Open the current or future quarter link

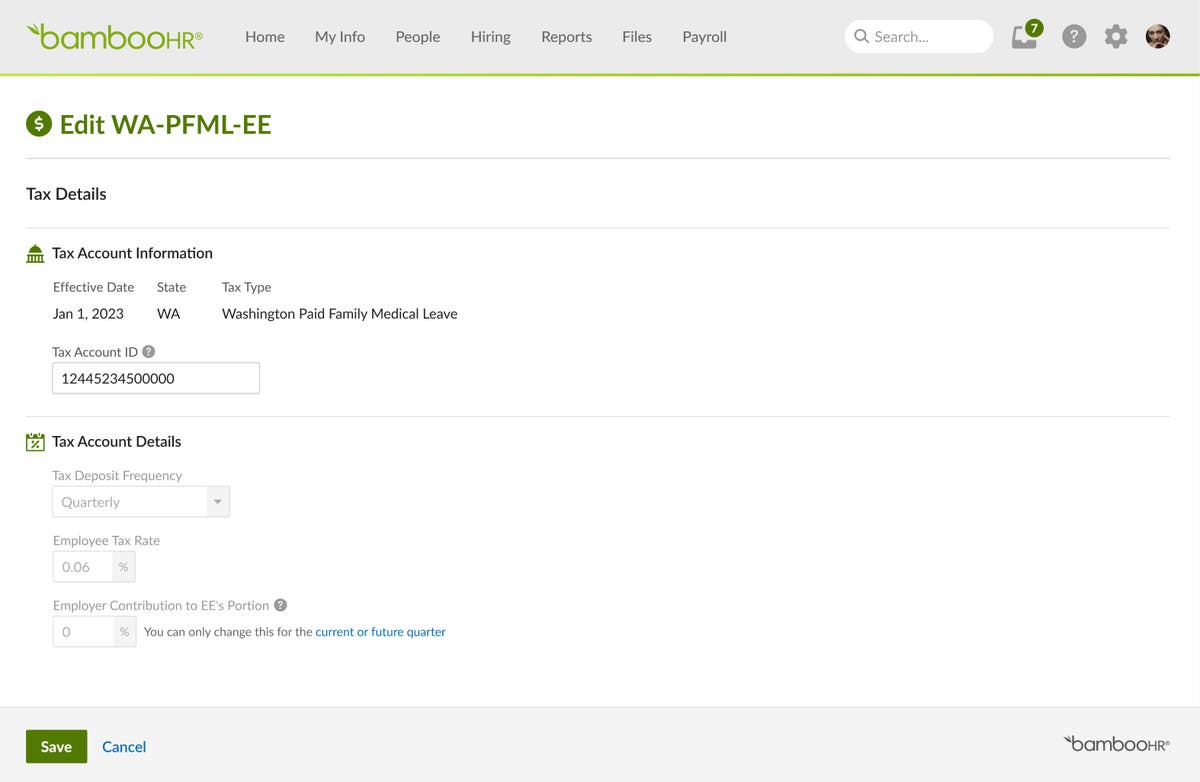point(380,632)
